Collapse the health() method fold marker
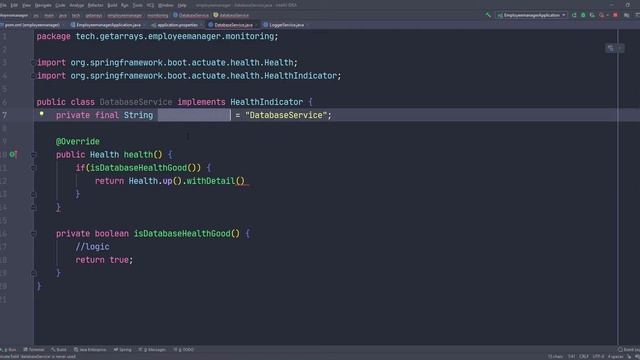640x360 pixels. pyautogui.click(x=33, y=155)
